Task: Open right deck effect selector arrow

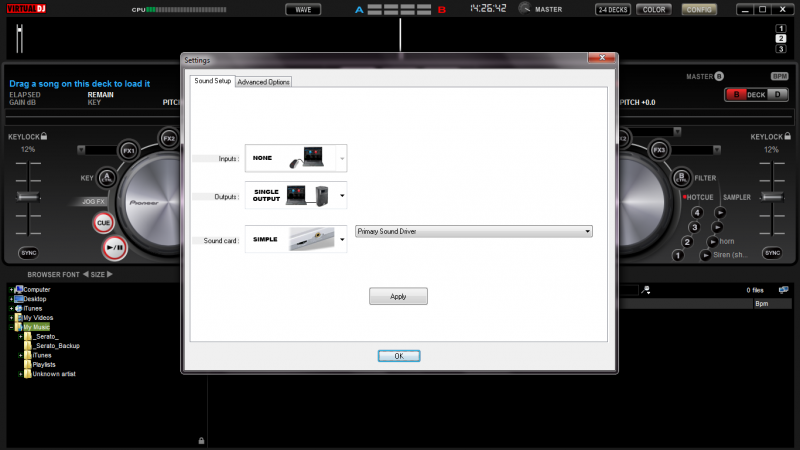Action: (x=717, y=150)
